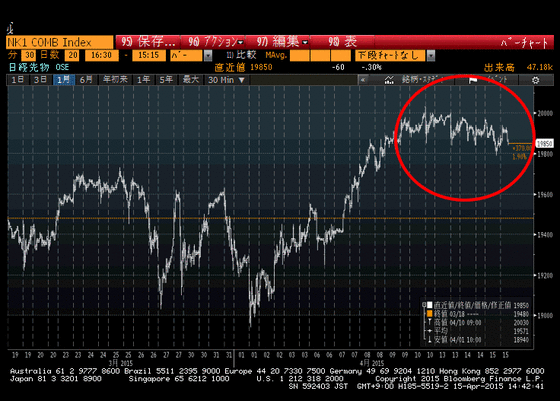The height and width of the screenshot is (401, 560).
Task: Click the 3月 2015 x-axis month label
Action: pyautogui.click(x=121, y=363)
